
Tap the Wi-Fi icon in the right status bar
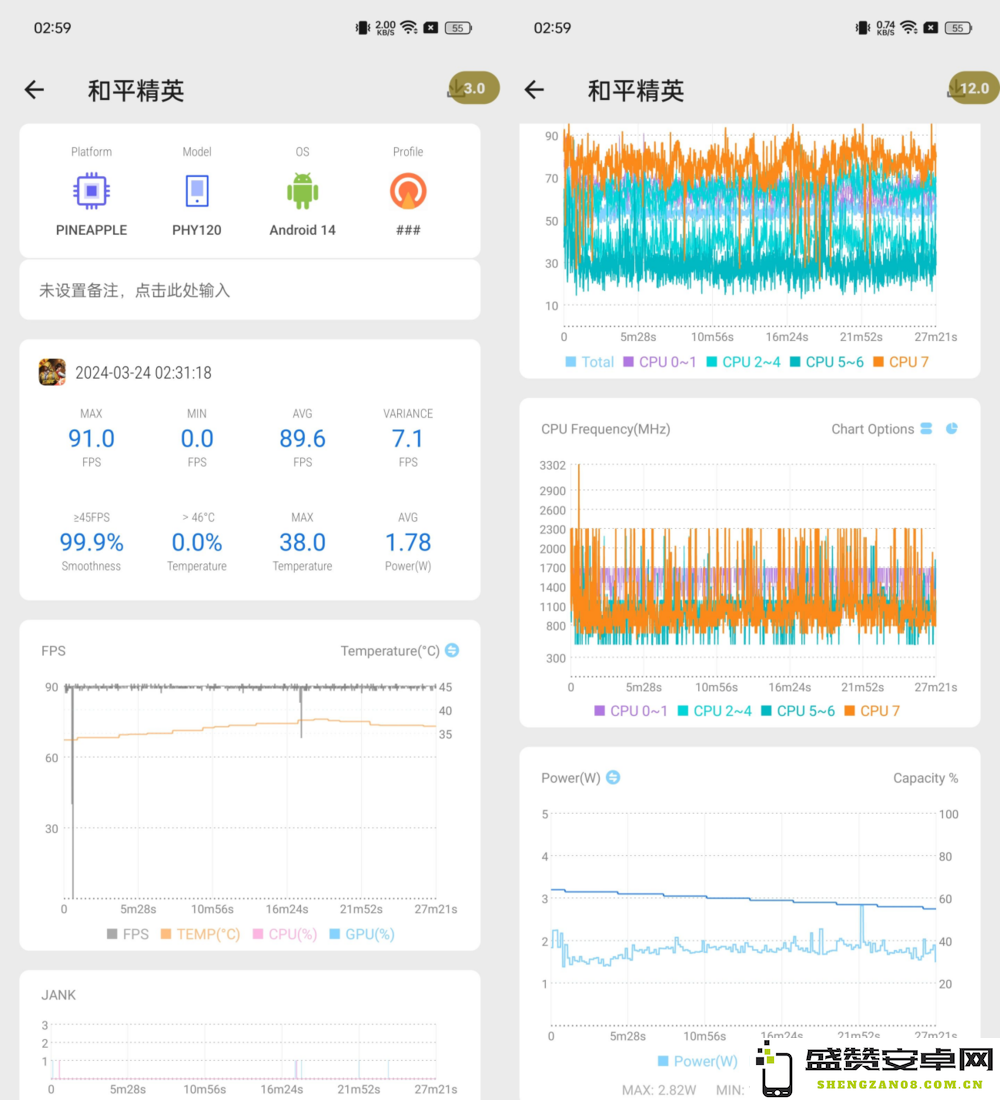(909, 28)
